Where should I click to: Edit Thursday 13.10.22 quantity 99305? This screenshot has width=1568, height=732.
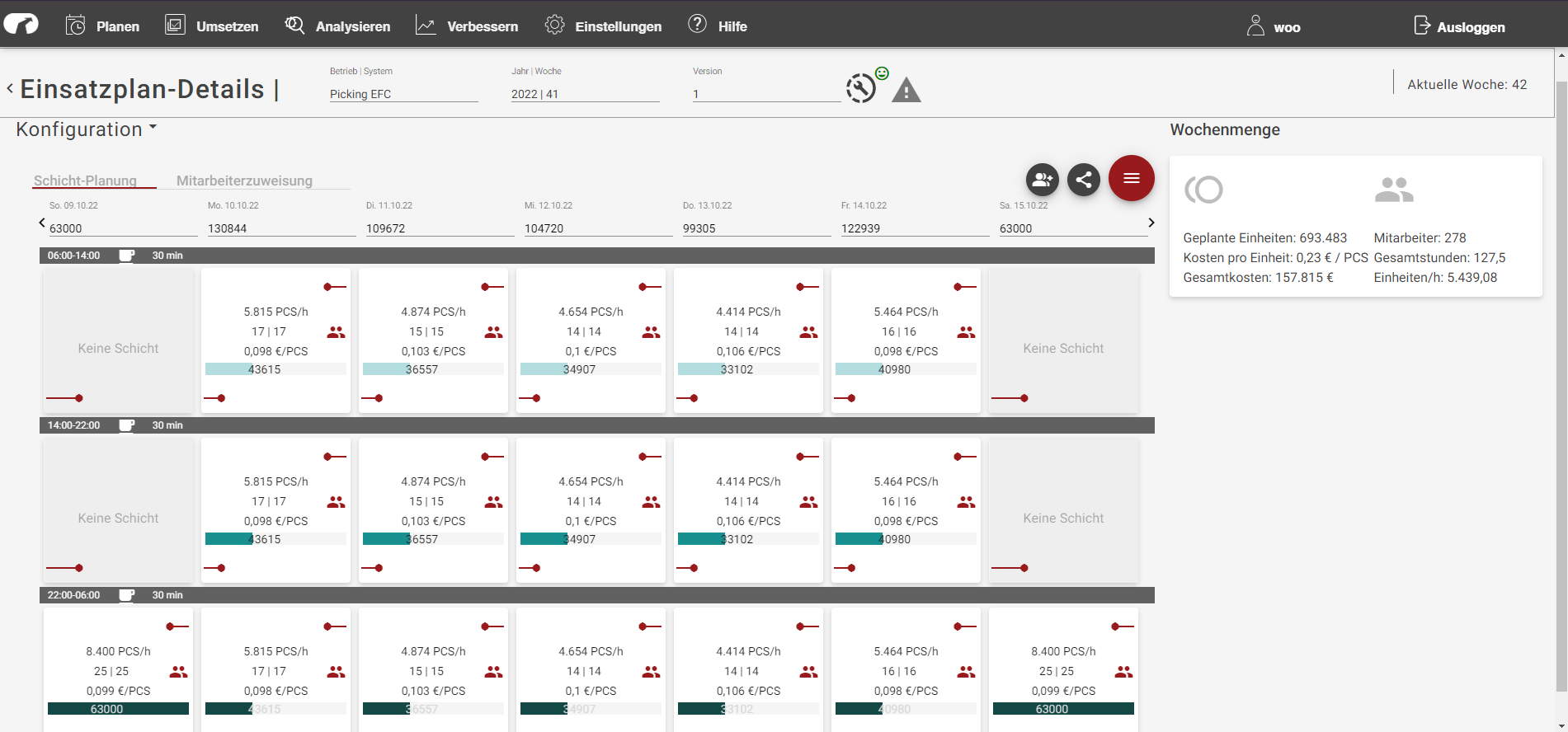pyautogui.click(x=757, y=228)
